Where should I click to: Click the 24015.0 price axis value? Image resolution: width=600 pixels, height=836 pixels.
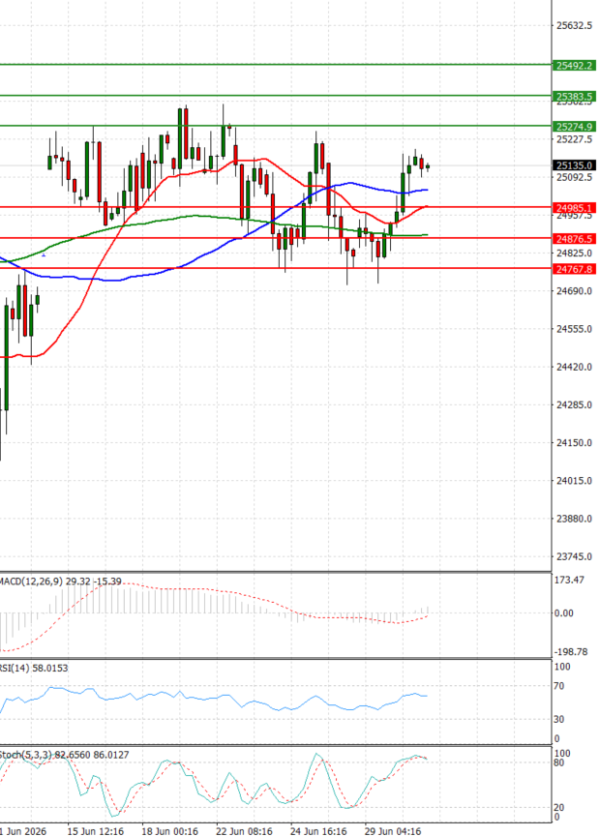[x=574, y=481]
